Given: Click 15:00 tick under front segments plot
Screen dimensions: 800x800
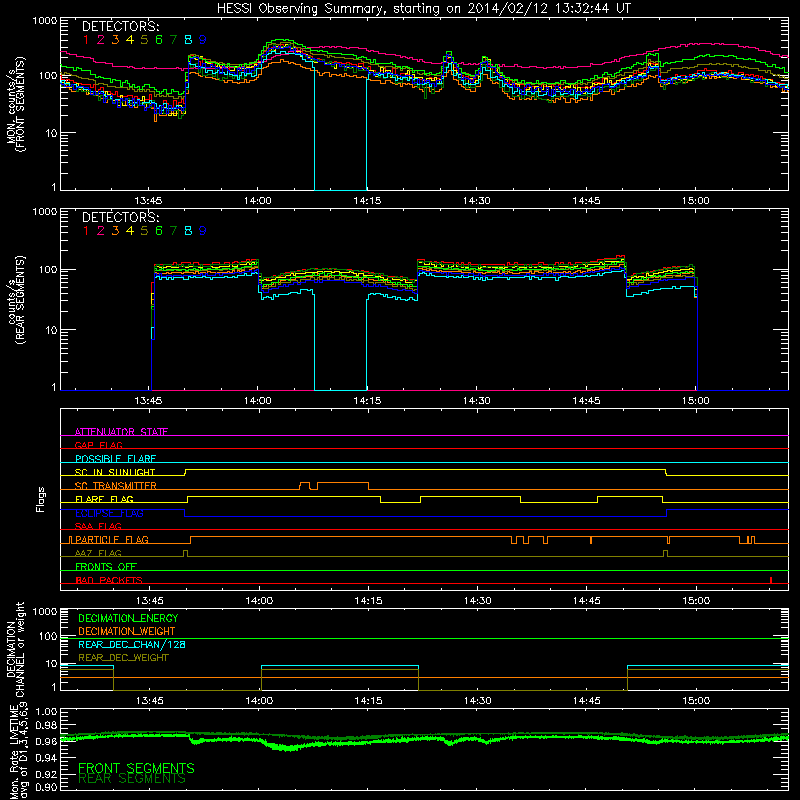Looking at the screenshot, I should click(695, 201).
